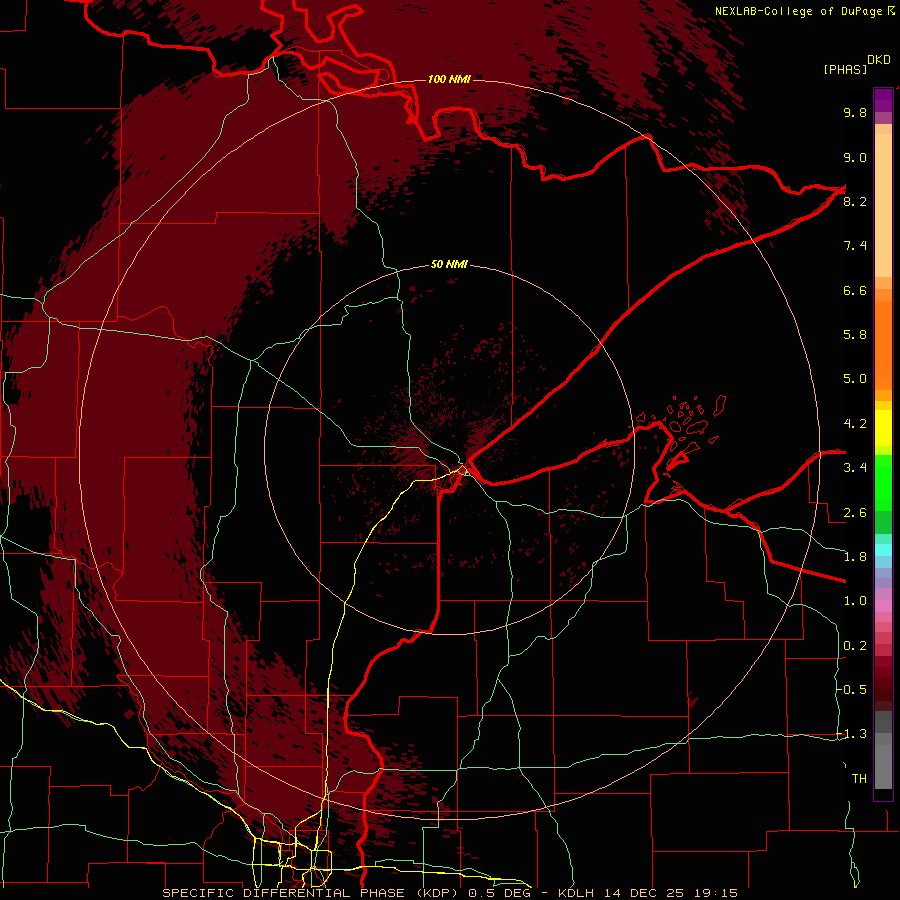Click the 9.0 scale value
Screen dimensions: 900x900
[x=855, y=157]
